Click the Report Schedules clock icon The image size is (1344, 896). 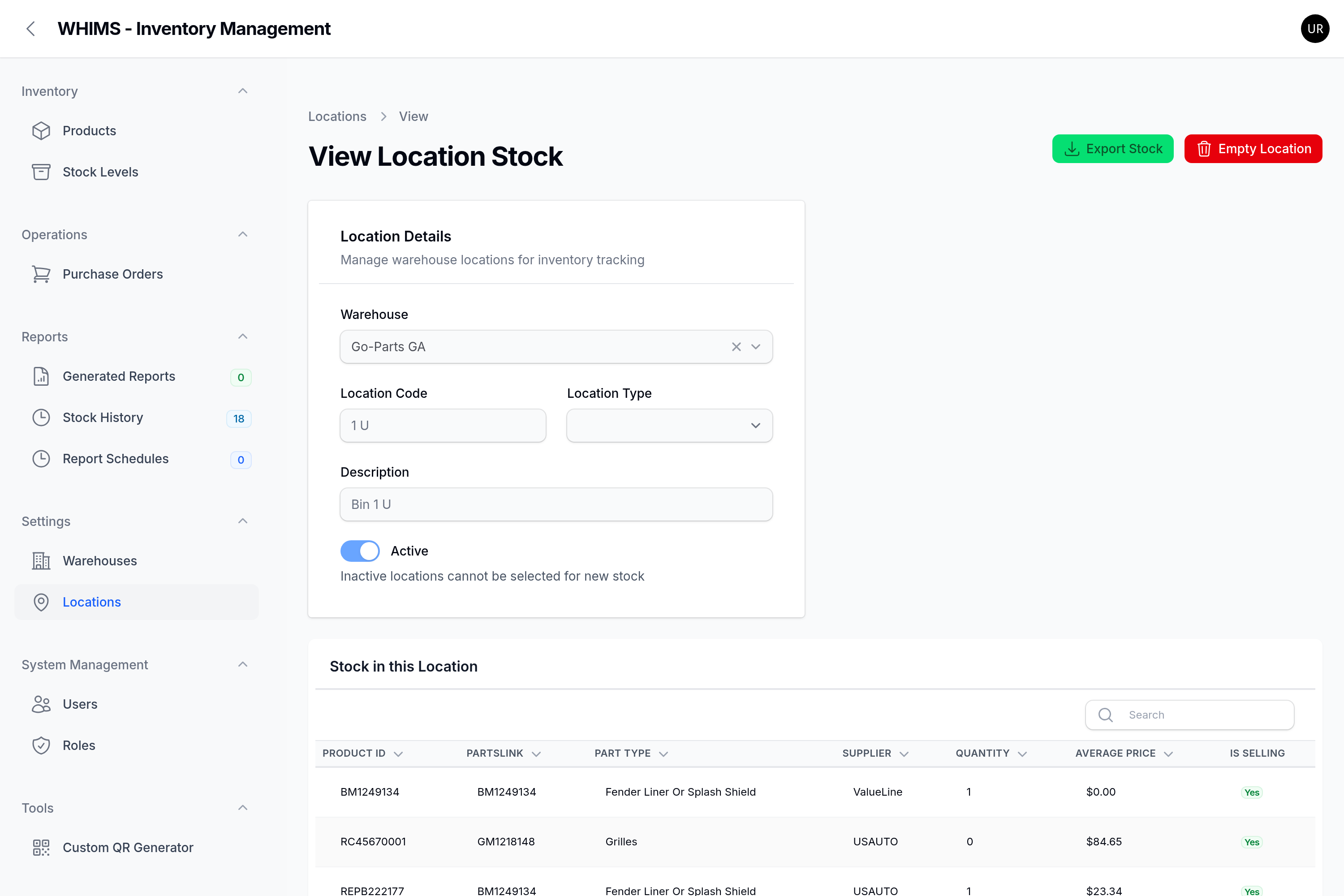tap(41, 459)
